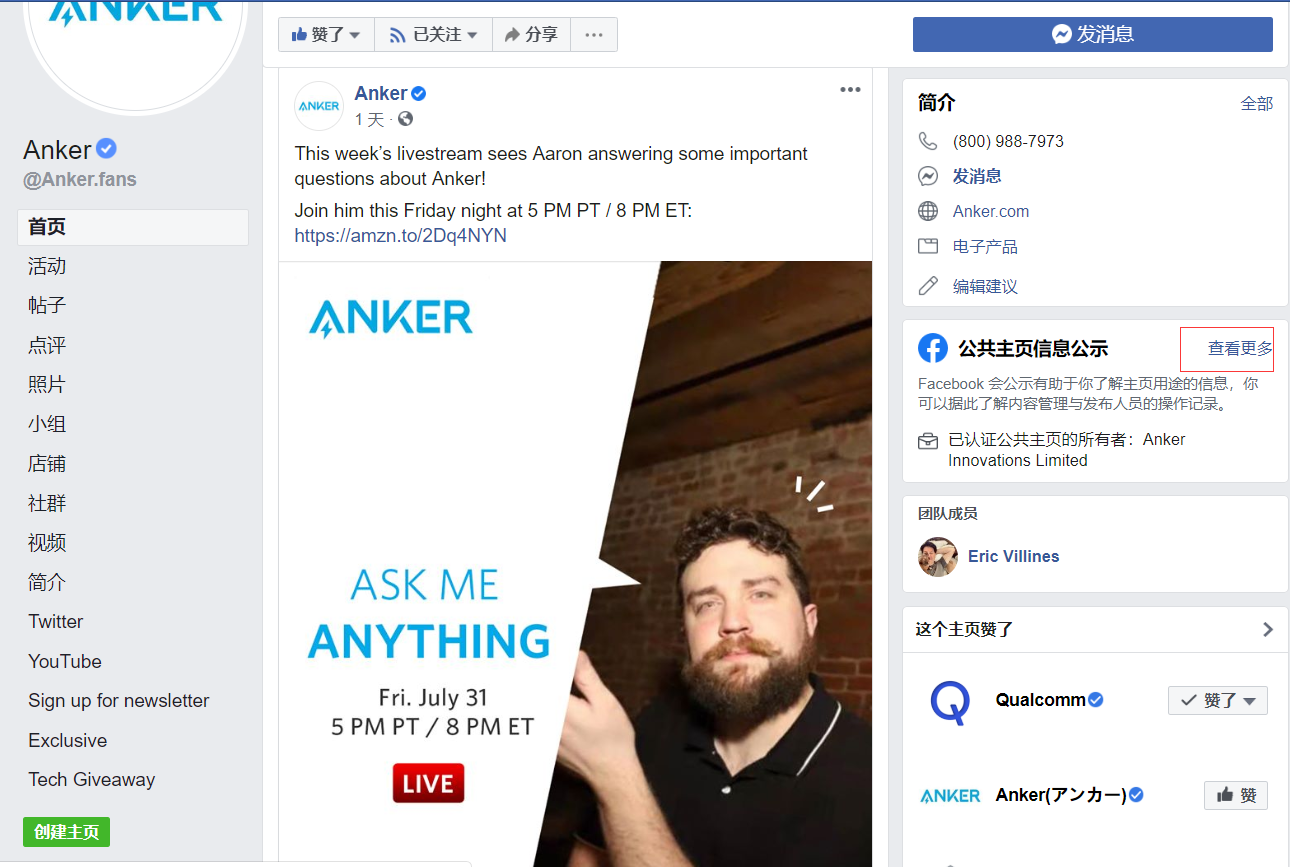
Task: Click the Messenger icon beside 发消息 link
Action: [x=928, y=176]
